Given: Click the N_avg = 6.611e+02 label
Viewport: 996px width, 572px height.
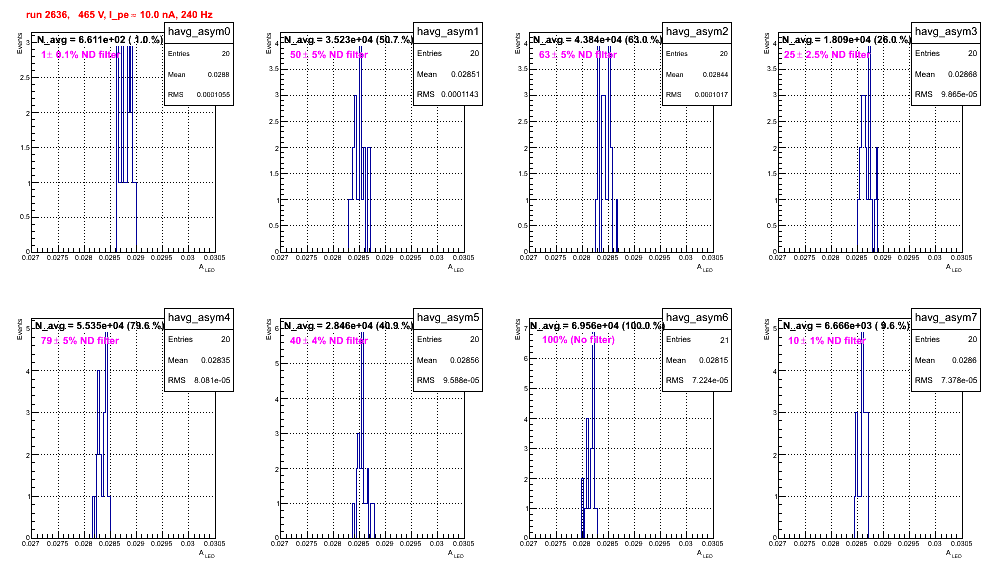Looking at the screenshot, I should pyautogui.click(x=99, y=39).
